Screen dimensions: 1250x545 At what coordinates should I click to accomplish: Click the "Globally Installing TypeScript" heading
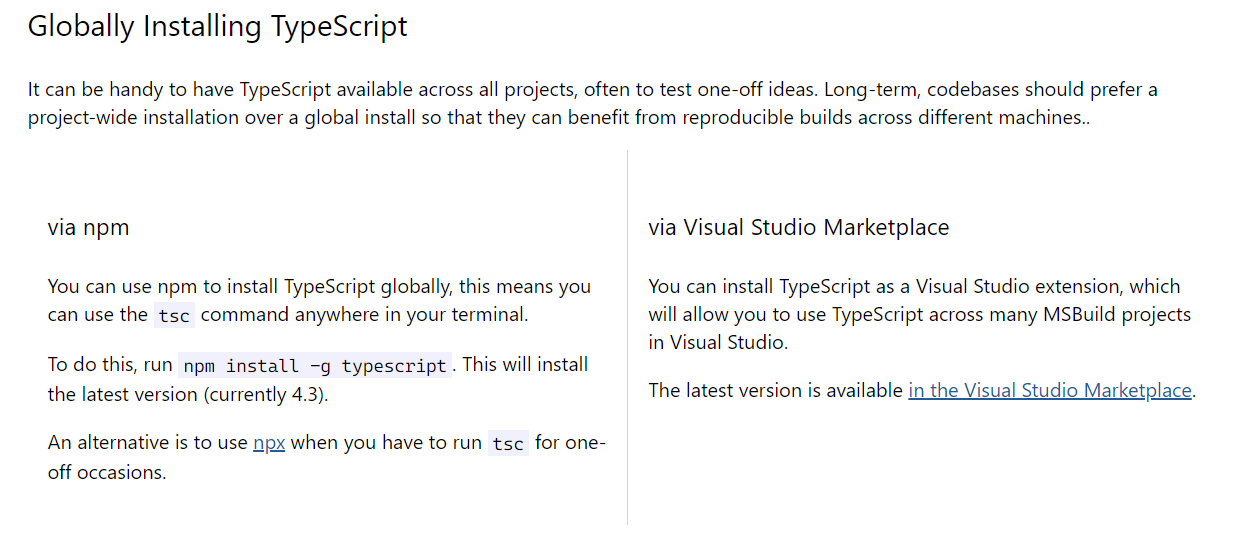pos(218,26)
